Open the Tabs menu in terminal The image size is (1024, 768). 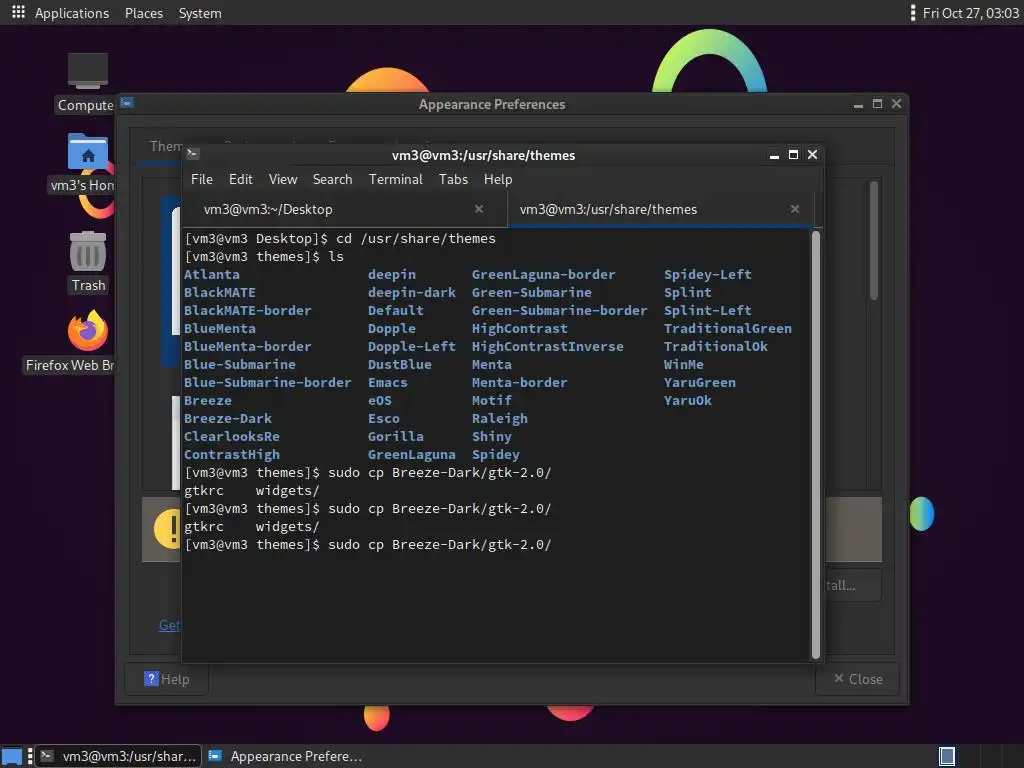click(453, 179)
